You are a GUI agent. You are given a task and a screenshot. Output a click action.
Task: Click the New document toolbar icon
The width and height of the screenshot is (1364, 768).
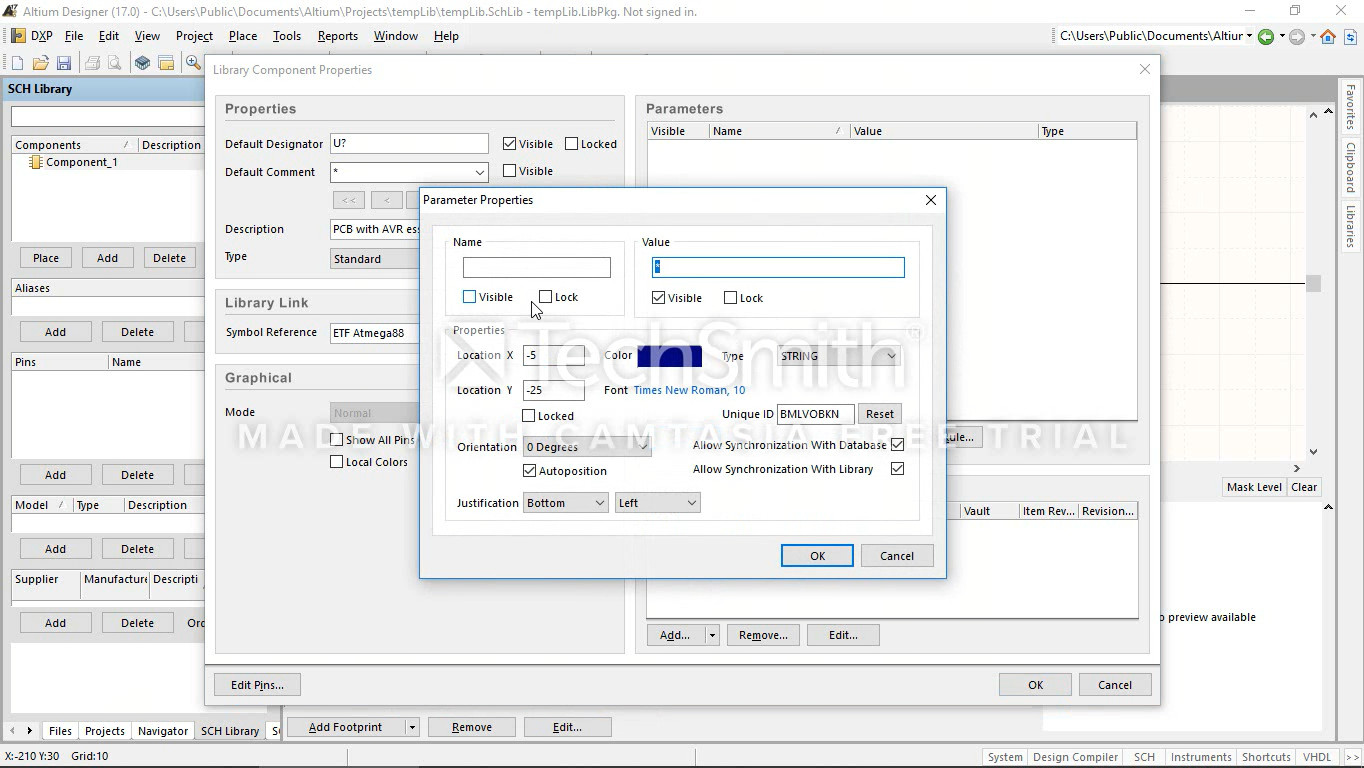point(18,63)
